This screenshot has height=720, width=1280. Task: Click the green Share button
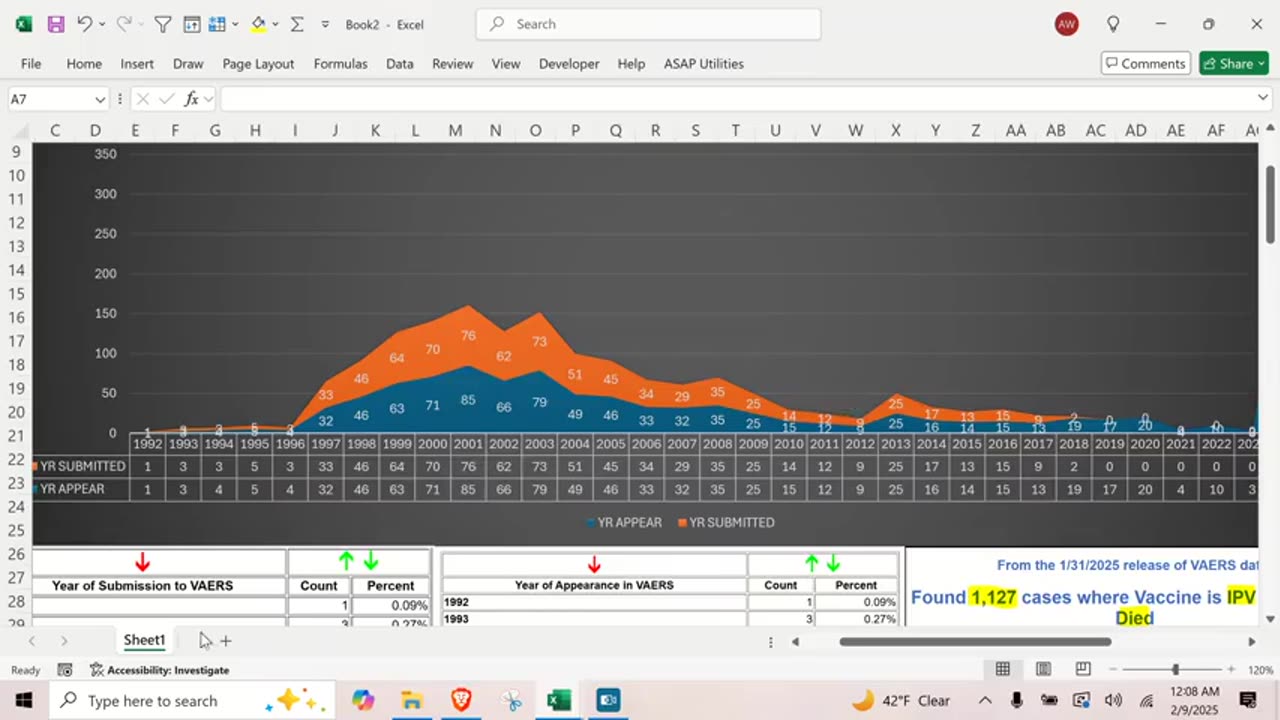[1234, 63]
